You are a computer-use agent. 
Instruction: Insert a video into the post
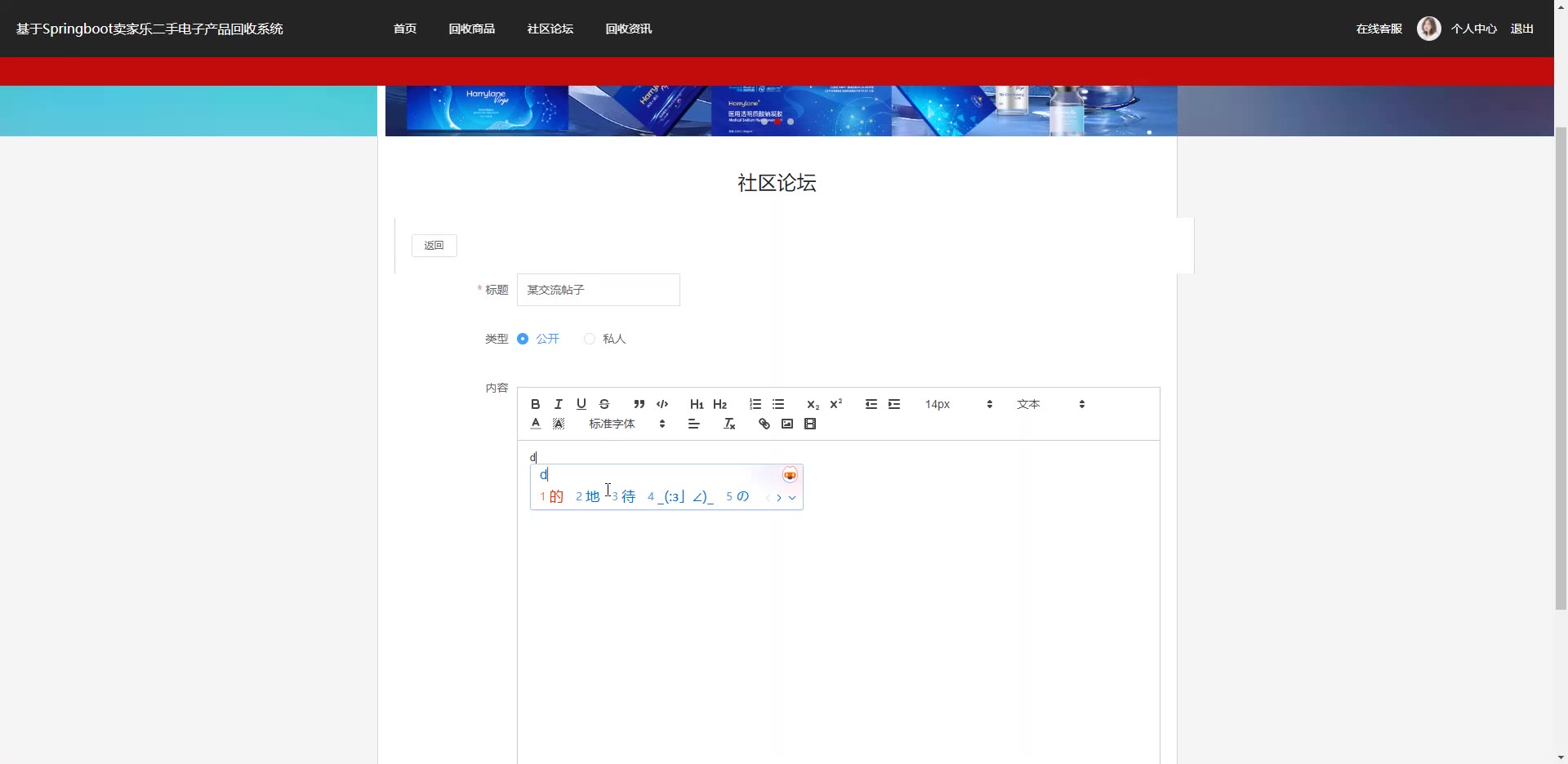click(810, 424)
